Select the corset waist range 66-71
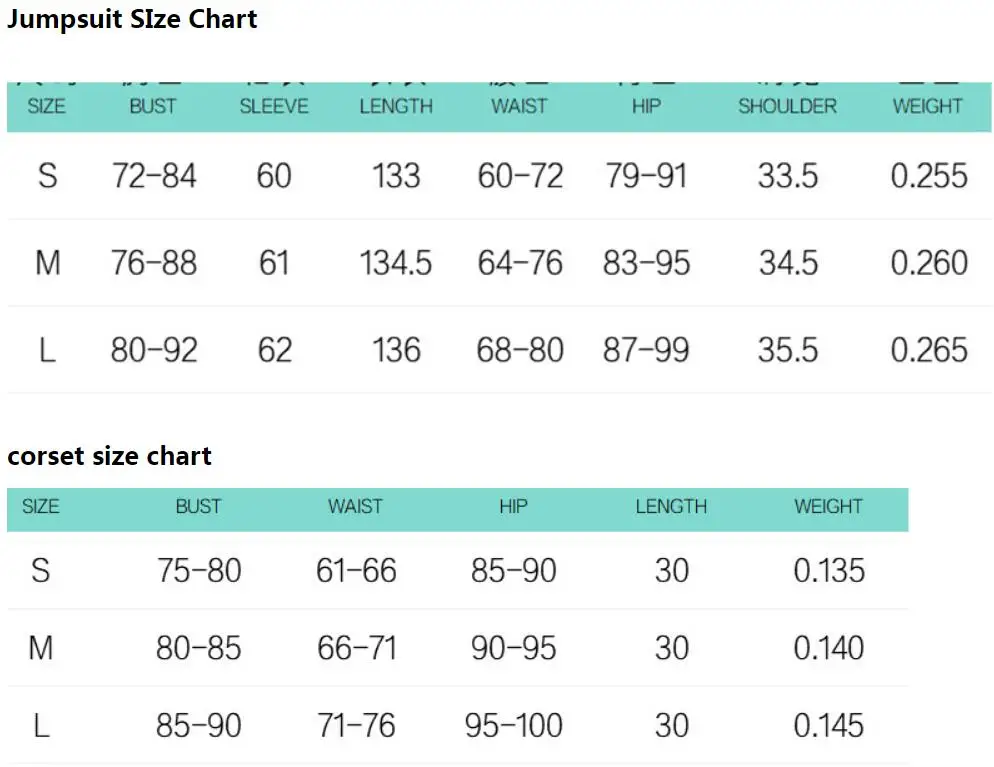 point(356,648)
